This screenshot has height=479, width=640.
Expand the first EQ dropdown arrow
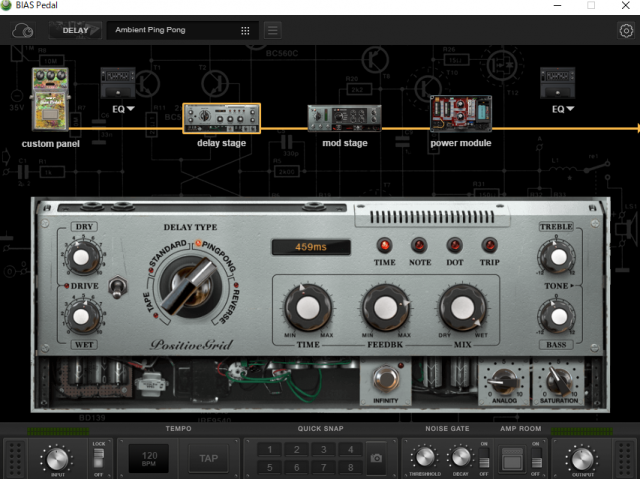point(131,109)
